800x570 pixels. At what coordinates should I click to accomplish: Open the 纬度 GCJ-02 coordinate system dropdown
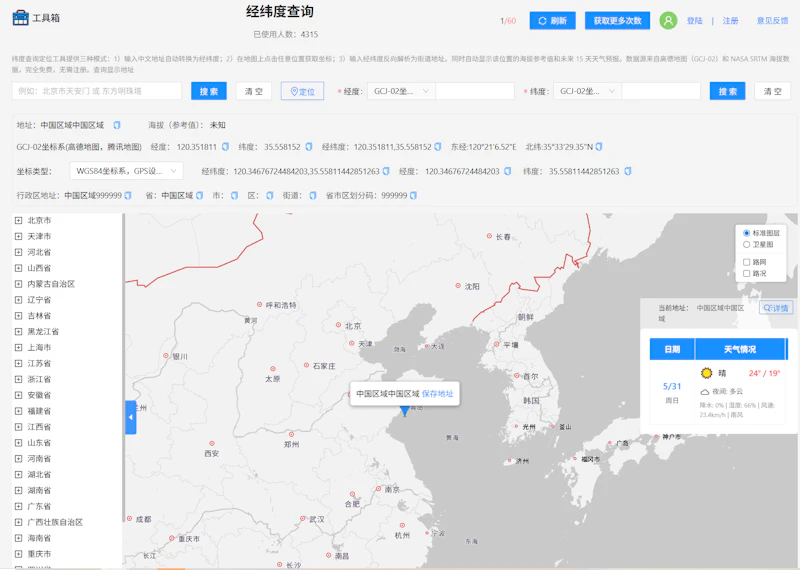[587, 91]
